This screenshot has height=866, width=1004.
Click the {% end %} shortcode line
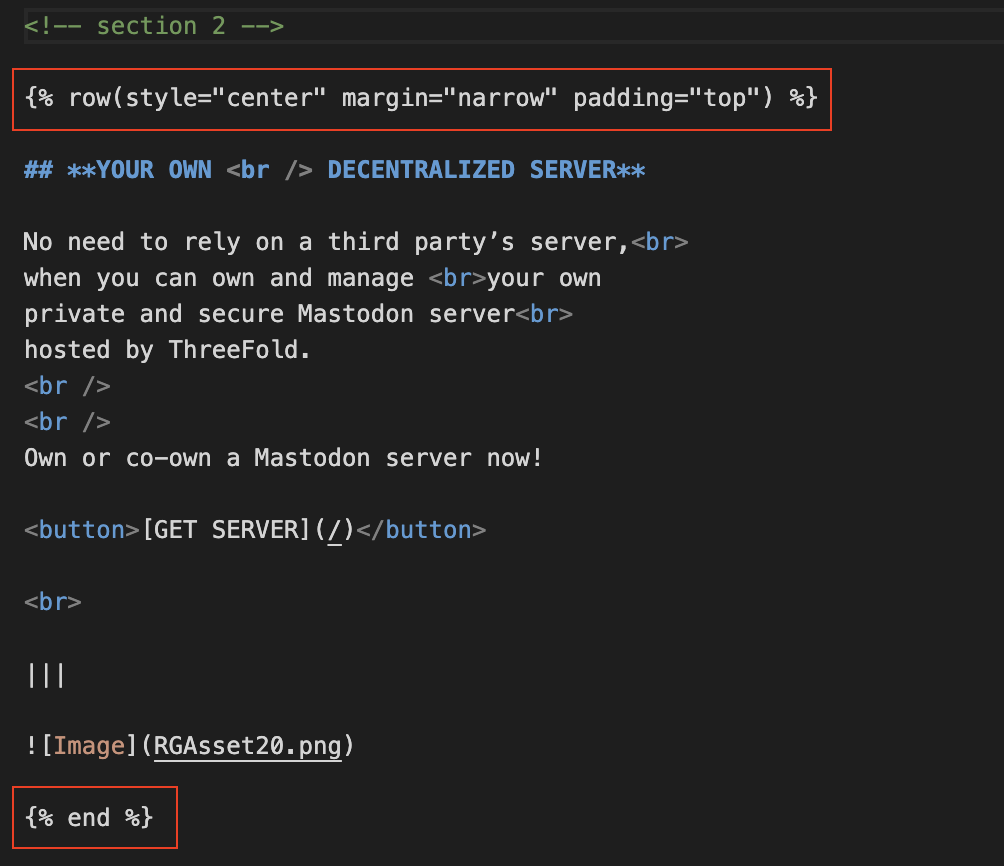(x=89, y=818)
